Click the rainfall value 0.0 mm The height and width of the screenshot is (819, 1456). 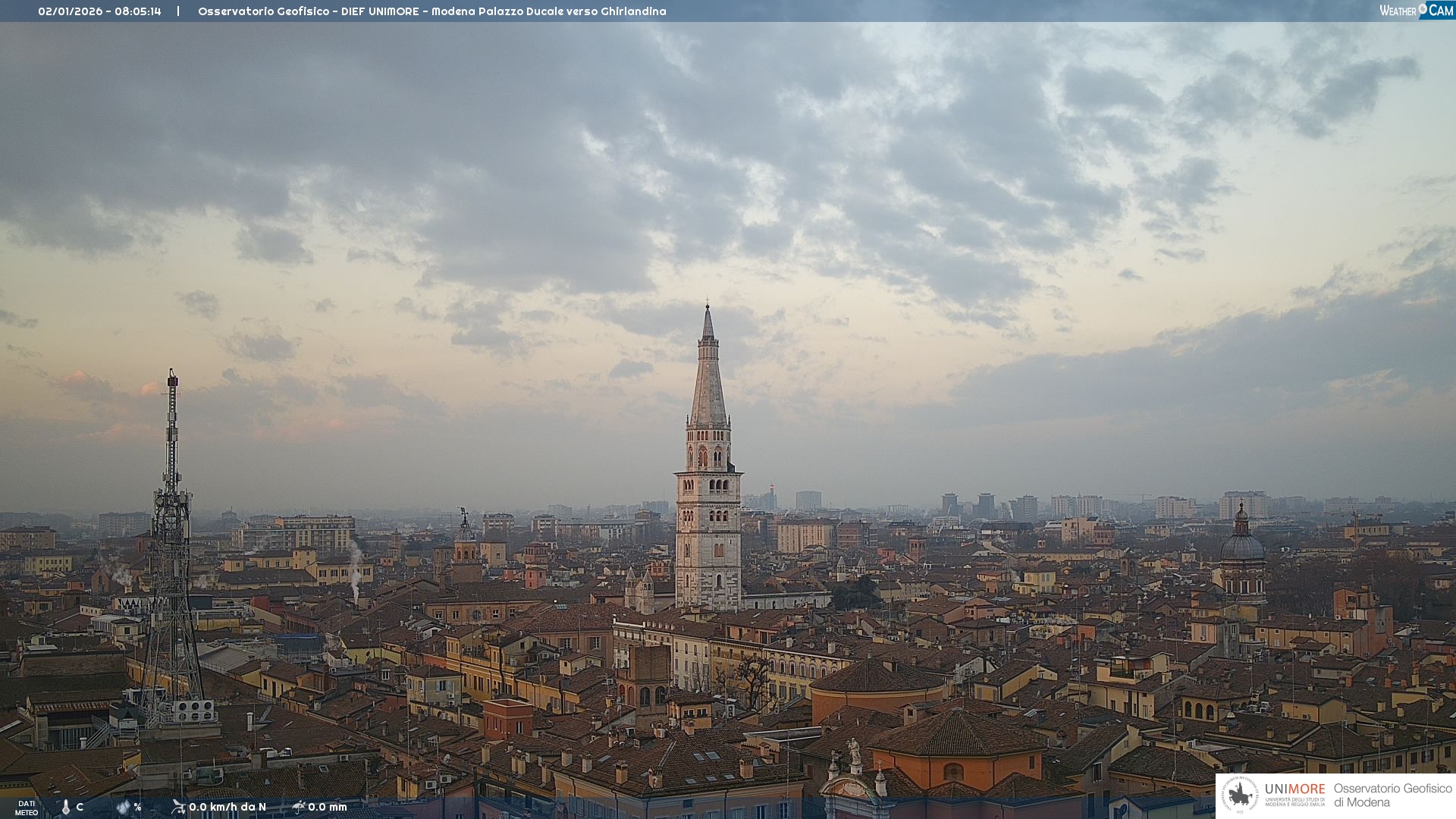tap(328, 807)
